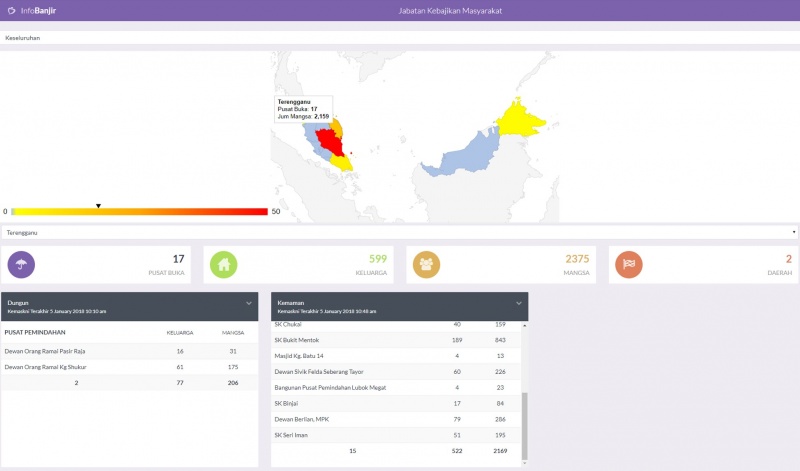Select SK Binjai row

click(x=396, y=403)
